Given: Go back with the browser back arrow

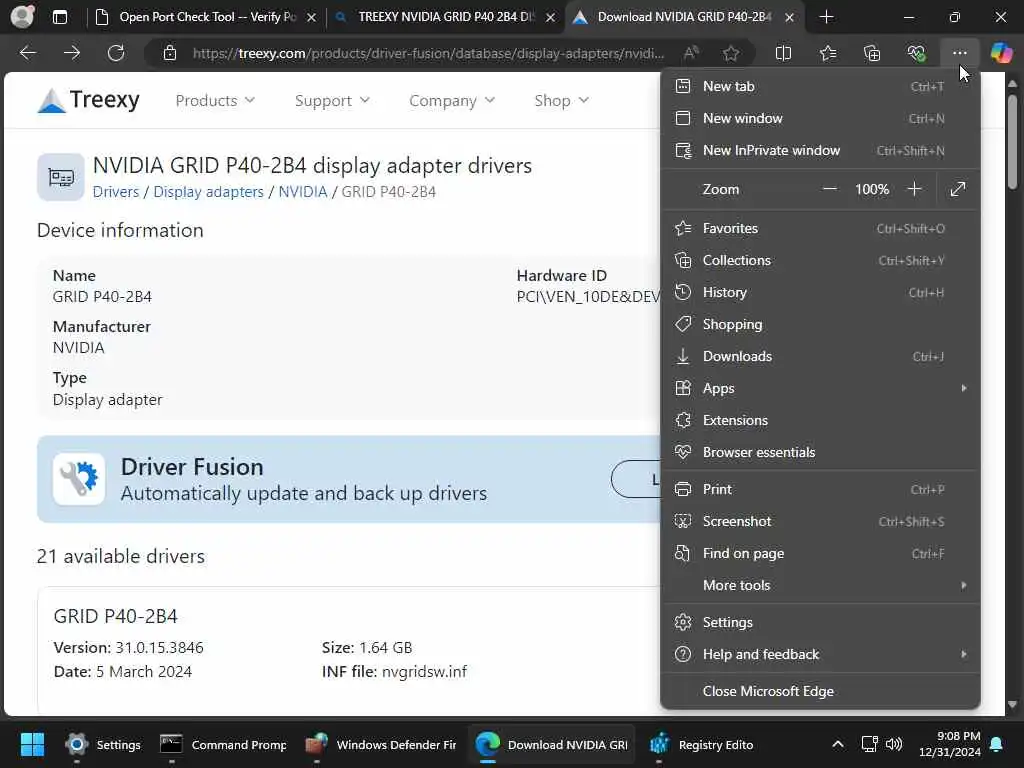Looking at the screenshot, I should [27, 53].
